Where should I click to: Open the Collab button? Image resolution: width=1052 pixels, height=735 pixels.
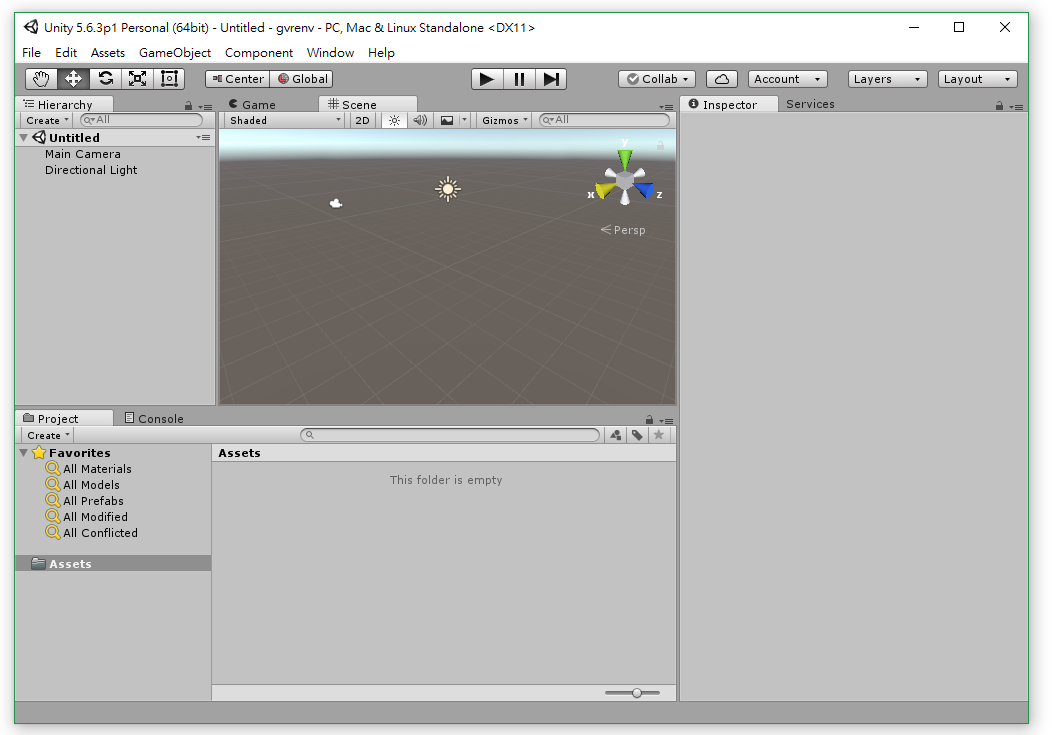pyautogui.click(x=658, y=79)
